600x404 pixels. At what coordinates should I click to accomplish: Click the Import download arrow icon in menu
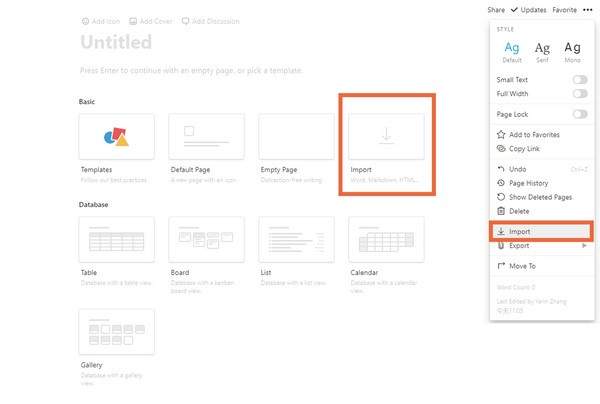tap(501, 231)
